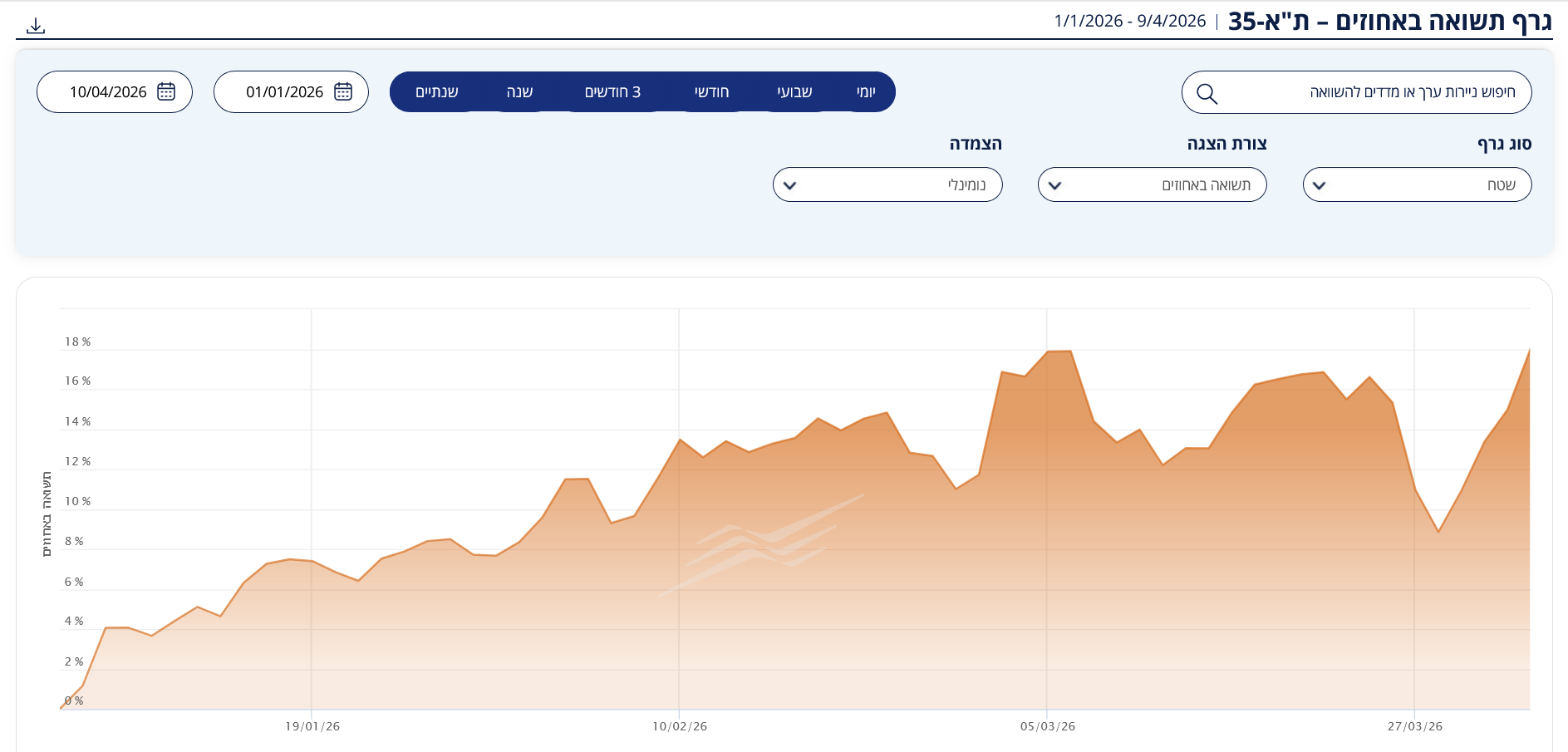Click the vertical y-axis title תשואה באחוזים
The width and height of the screenshot is (1568, 752).
[x=47, y=514]
